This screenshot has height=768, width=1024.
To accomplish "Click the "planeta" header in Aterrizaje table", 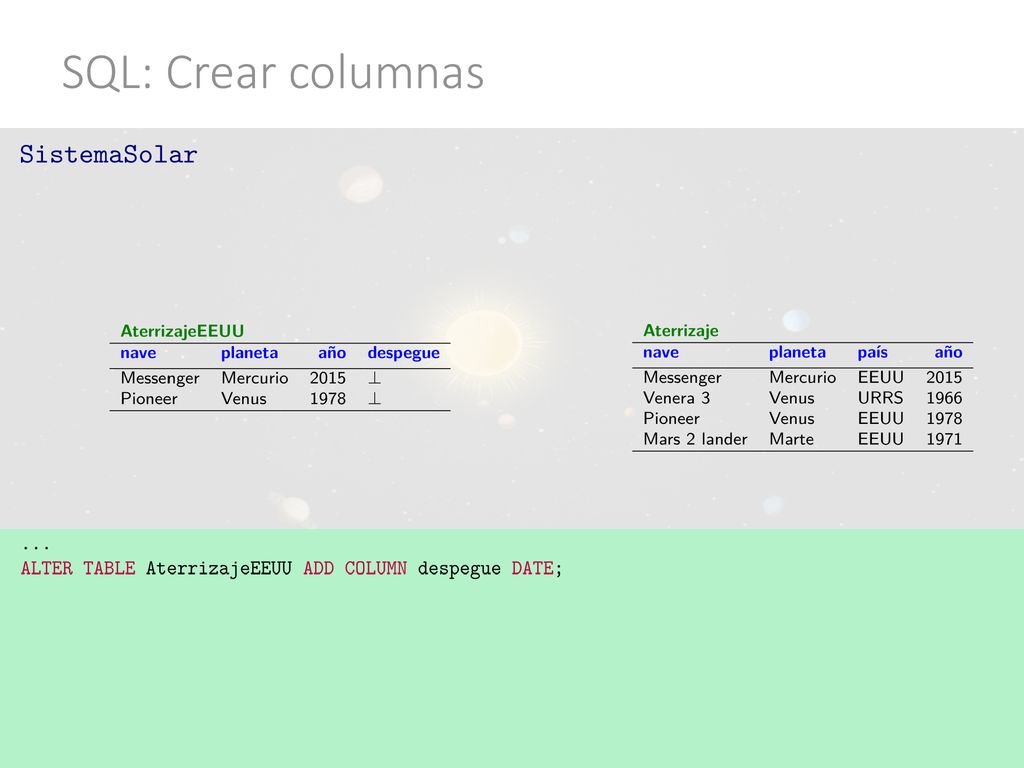I will coord(797,353).
